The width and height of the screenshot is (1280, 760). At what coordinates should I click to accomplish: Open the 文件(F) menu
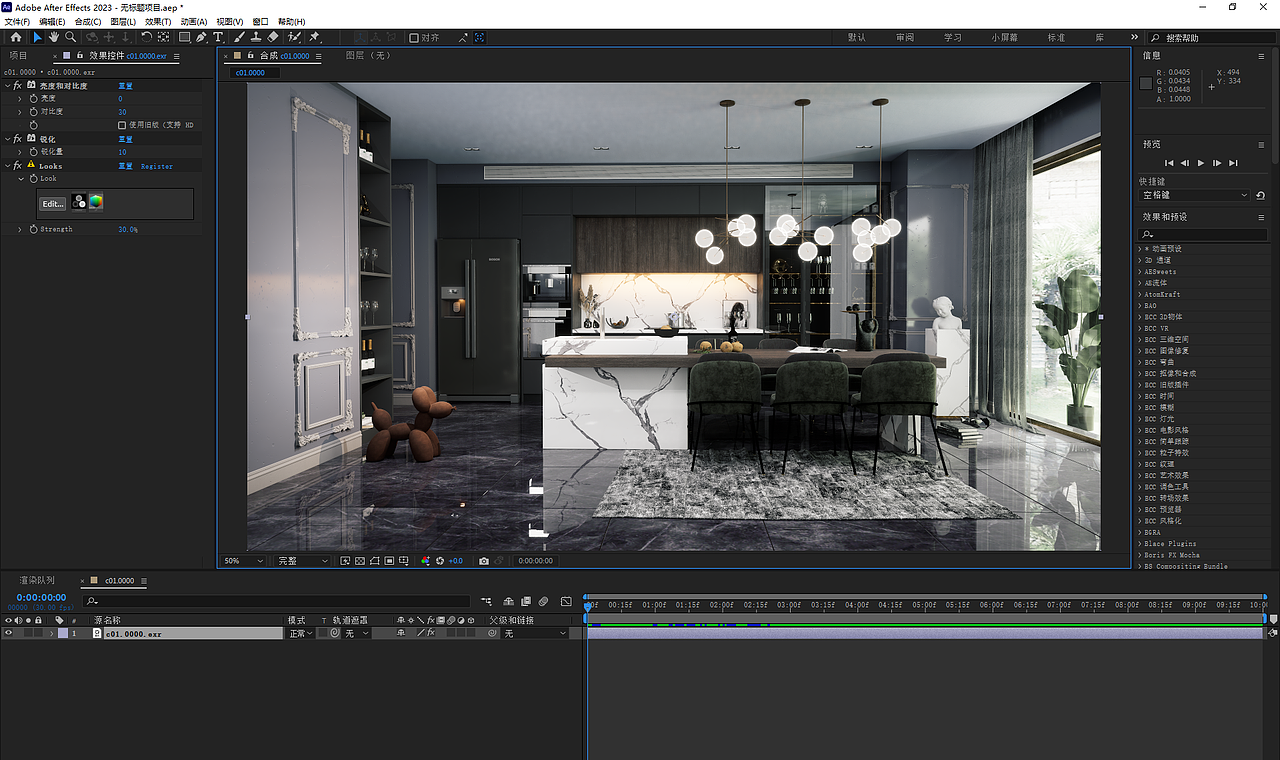point(17,21)
